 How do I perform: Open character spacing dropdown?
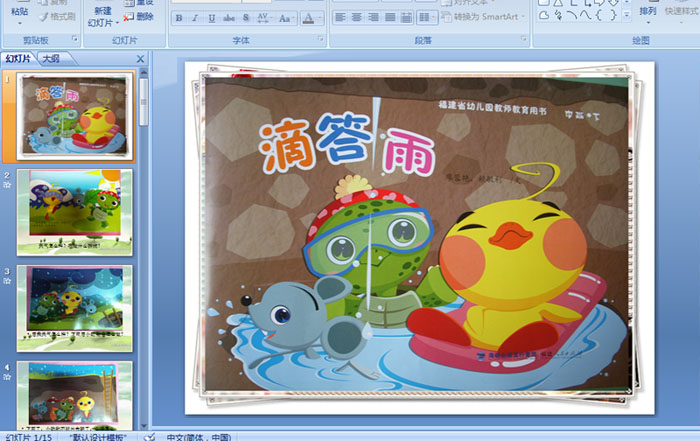click(x=263, y=18)
